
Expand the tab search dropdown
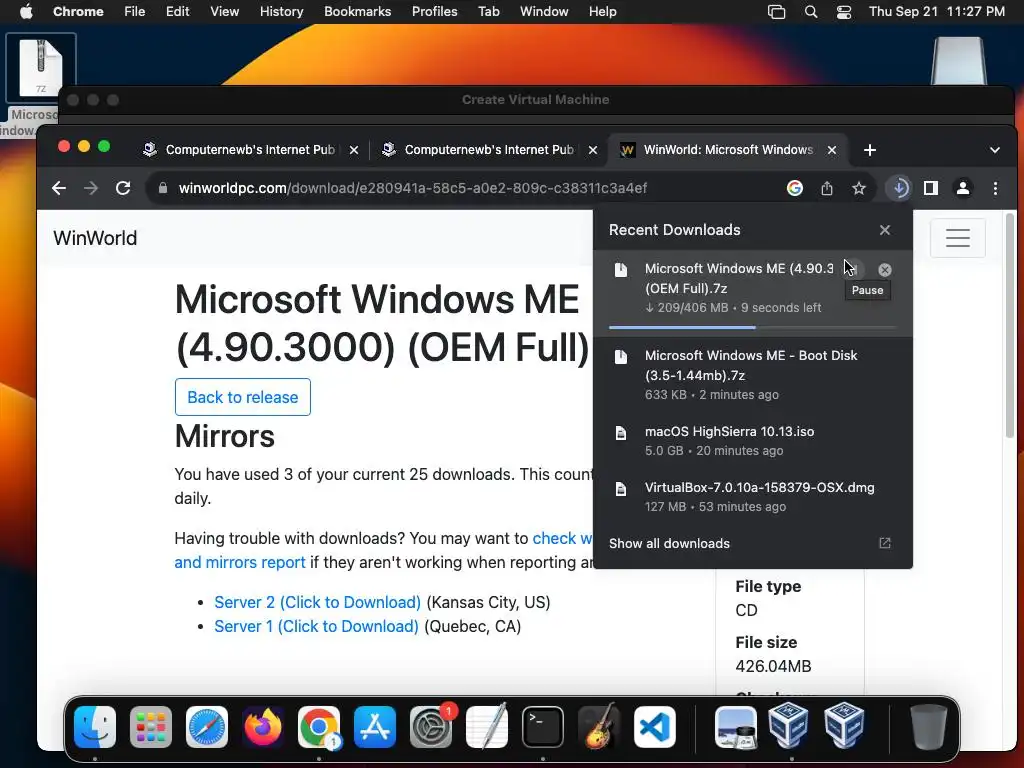tap(995, 150)
